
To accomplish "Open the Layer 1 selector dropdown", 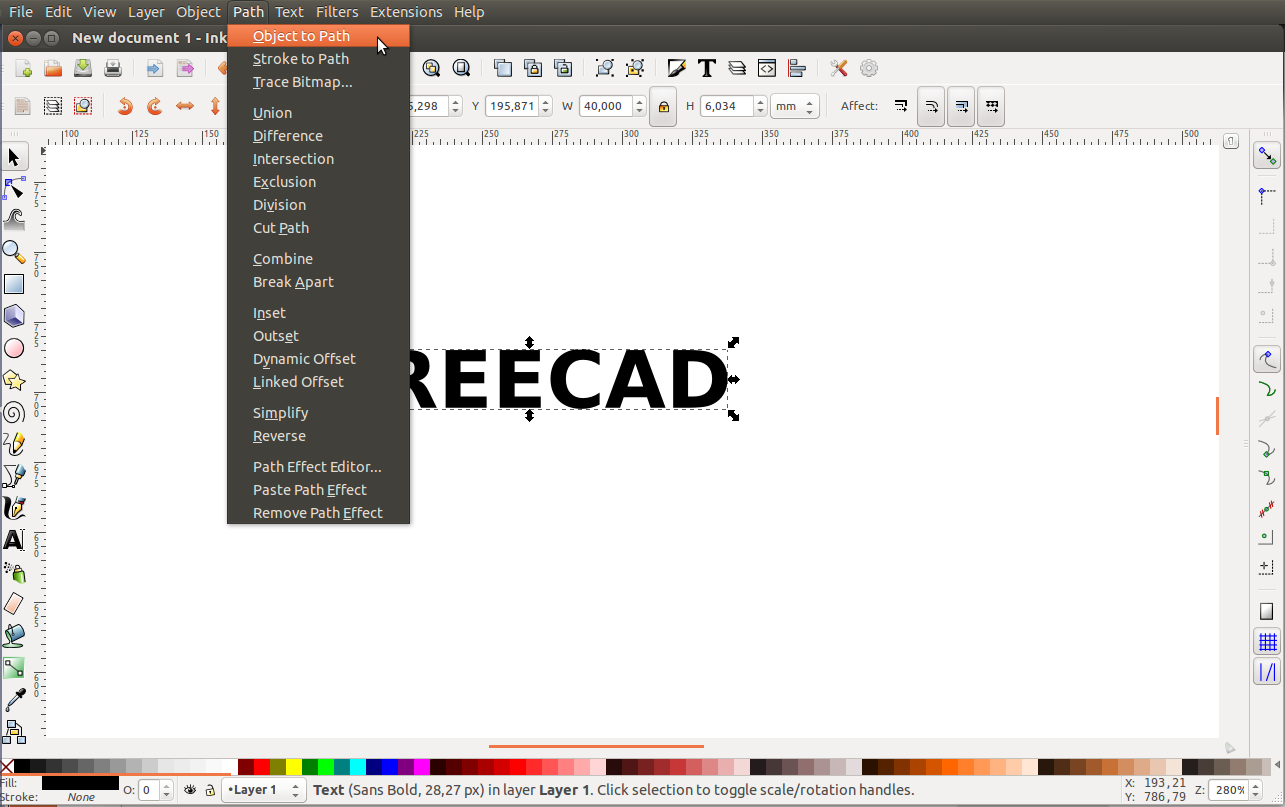I will pyautogui.click(x=264, y=790).
